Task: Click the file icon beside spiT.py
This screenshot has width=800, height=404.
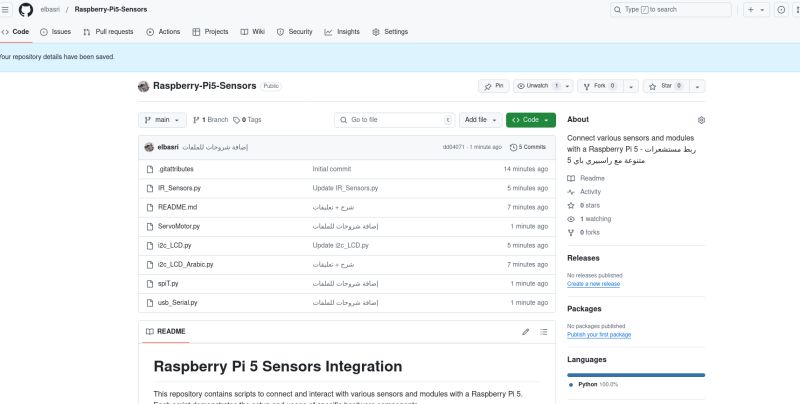Action: point(150,284)
